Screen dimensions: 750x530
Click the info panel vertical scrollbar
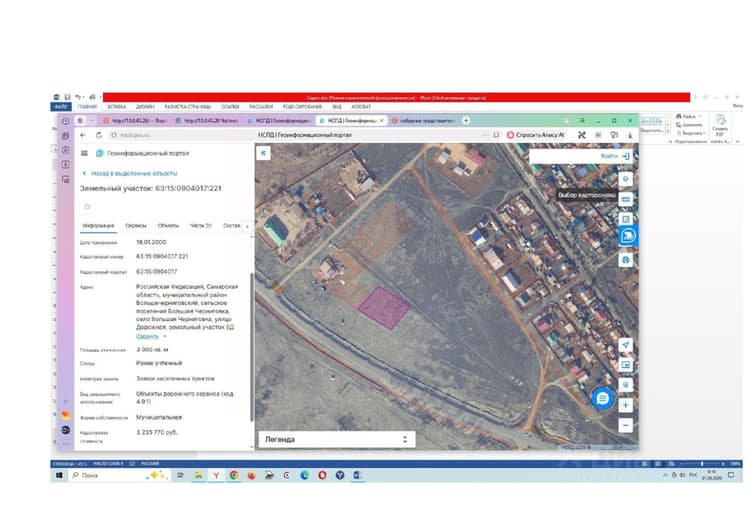[x=252, y=347]
